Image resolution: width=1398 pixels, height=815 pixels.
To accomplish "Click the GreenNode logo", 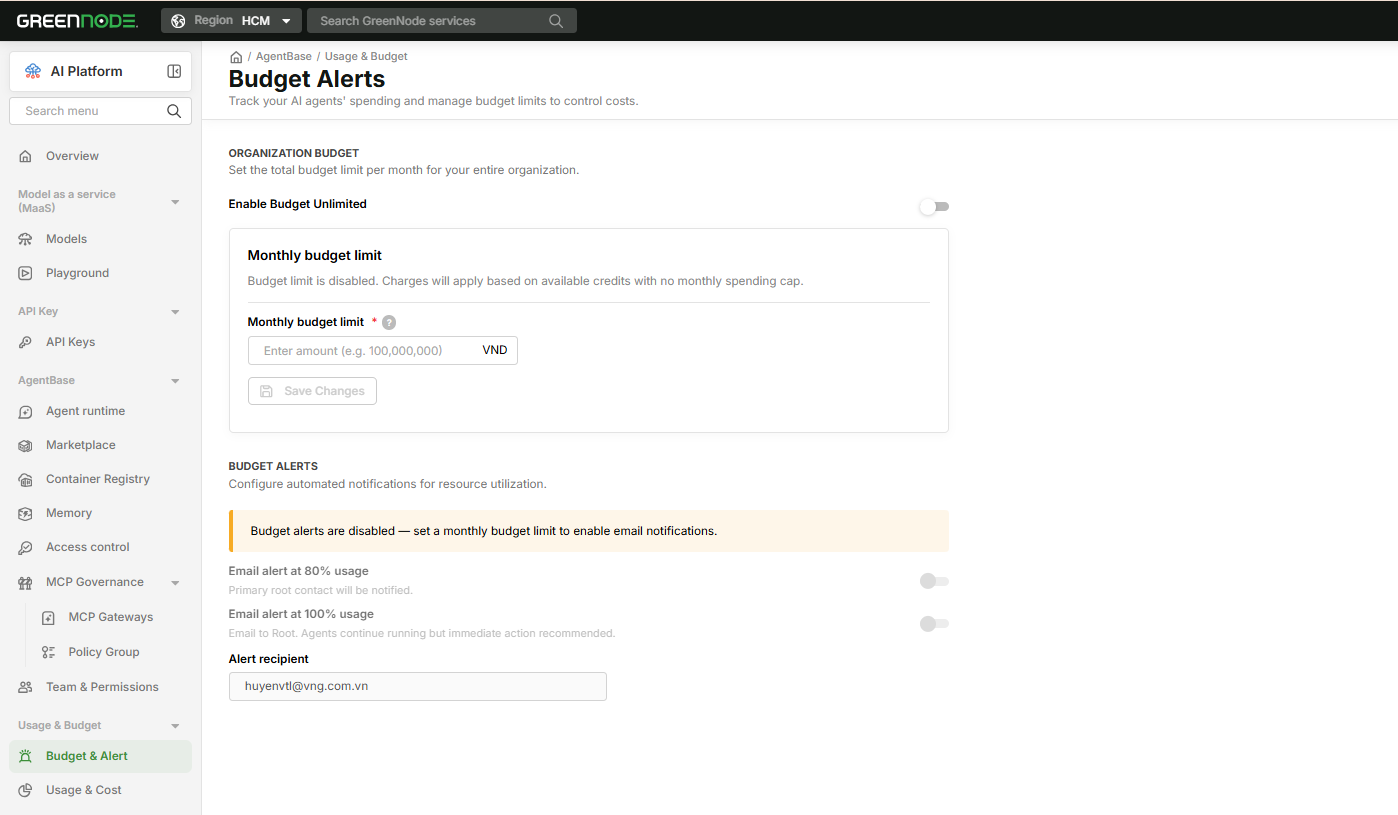I will 77,20.
